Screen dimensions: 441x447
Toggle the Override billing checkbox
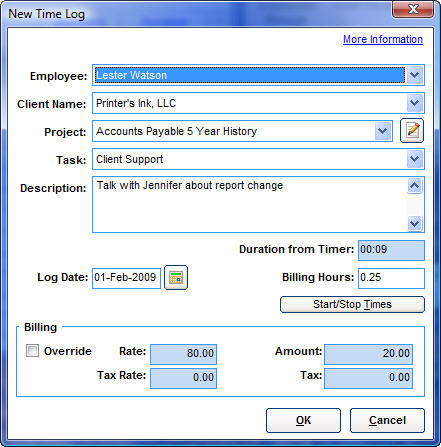point(32,351)
